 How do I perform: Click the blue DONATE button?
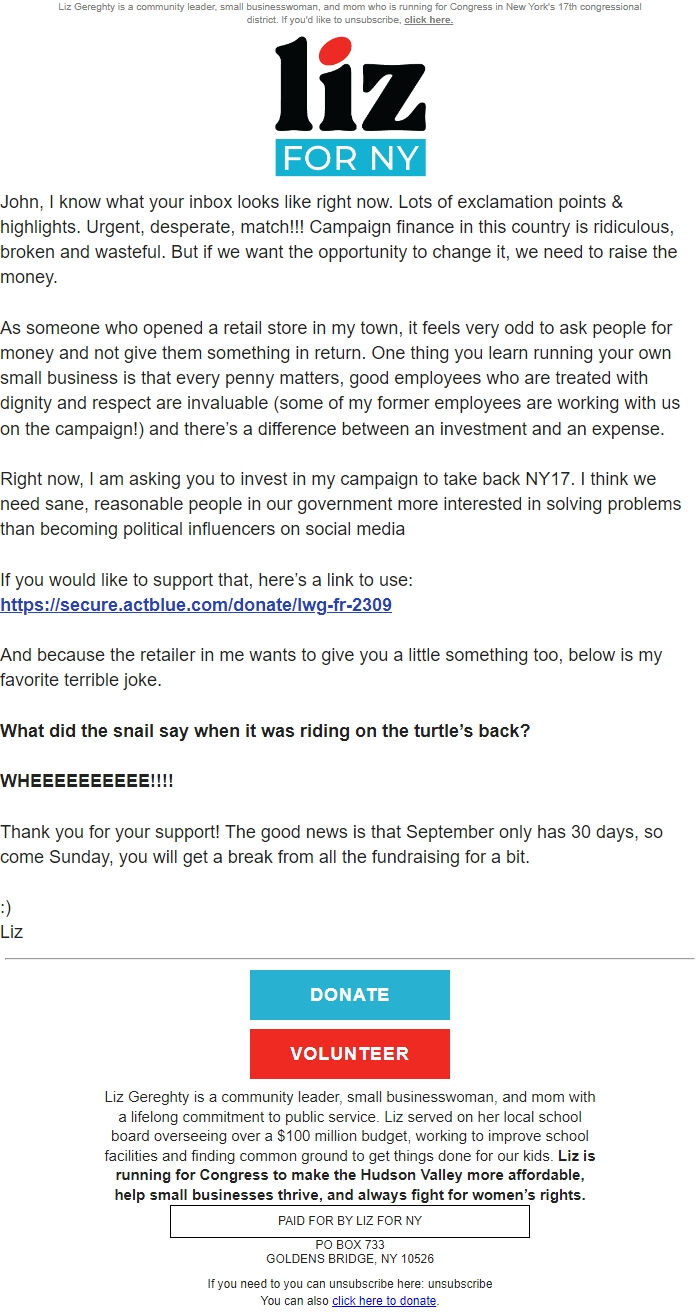[349, 994]
